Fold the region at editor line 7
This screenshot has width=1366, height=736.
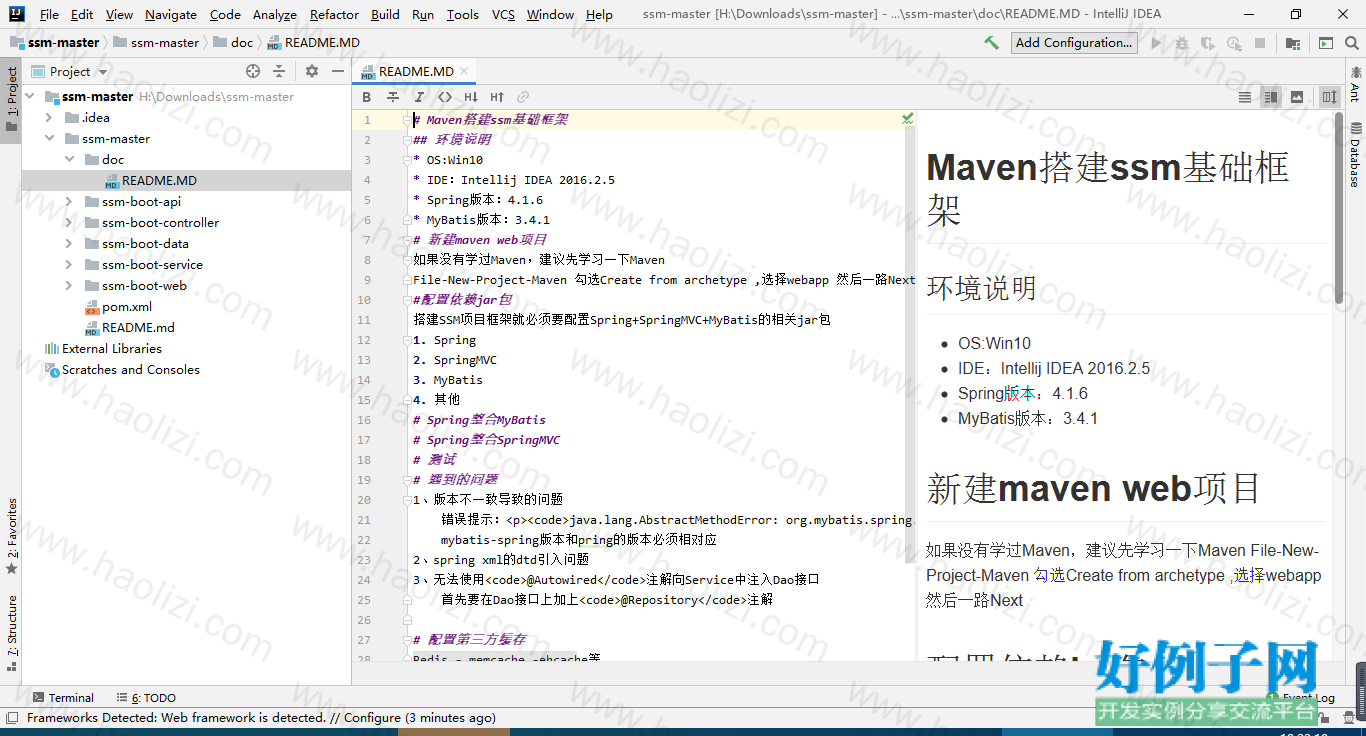(x=407, y=240)
